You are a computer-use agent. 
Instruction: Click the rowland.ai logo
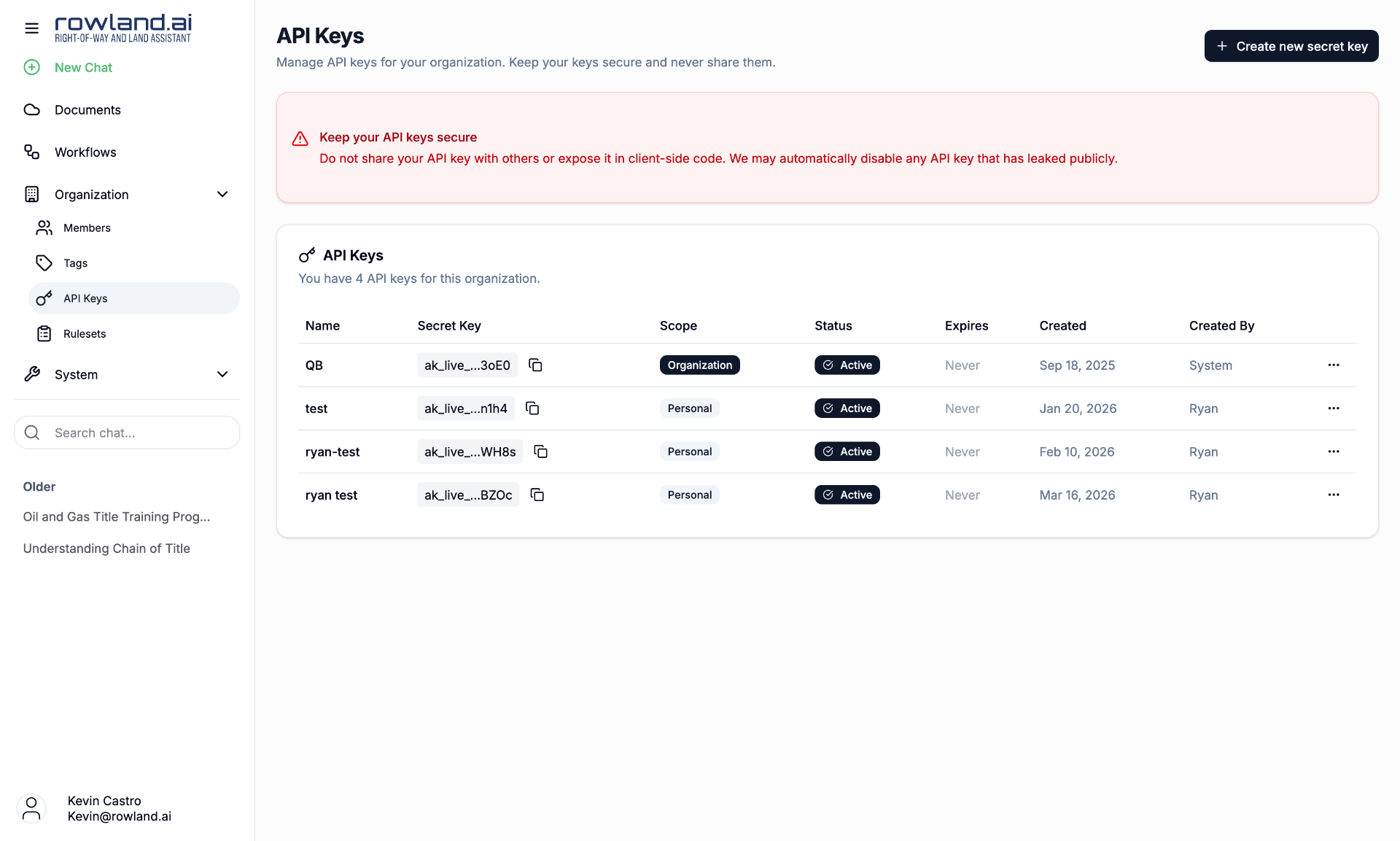click(123, 28)
